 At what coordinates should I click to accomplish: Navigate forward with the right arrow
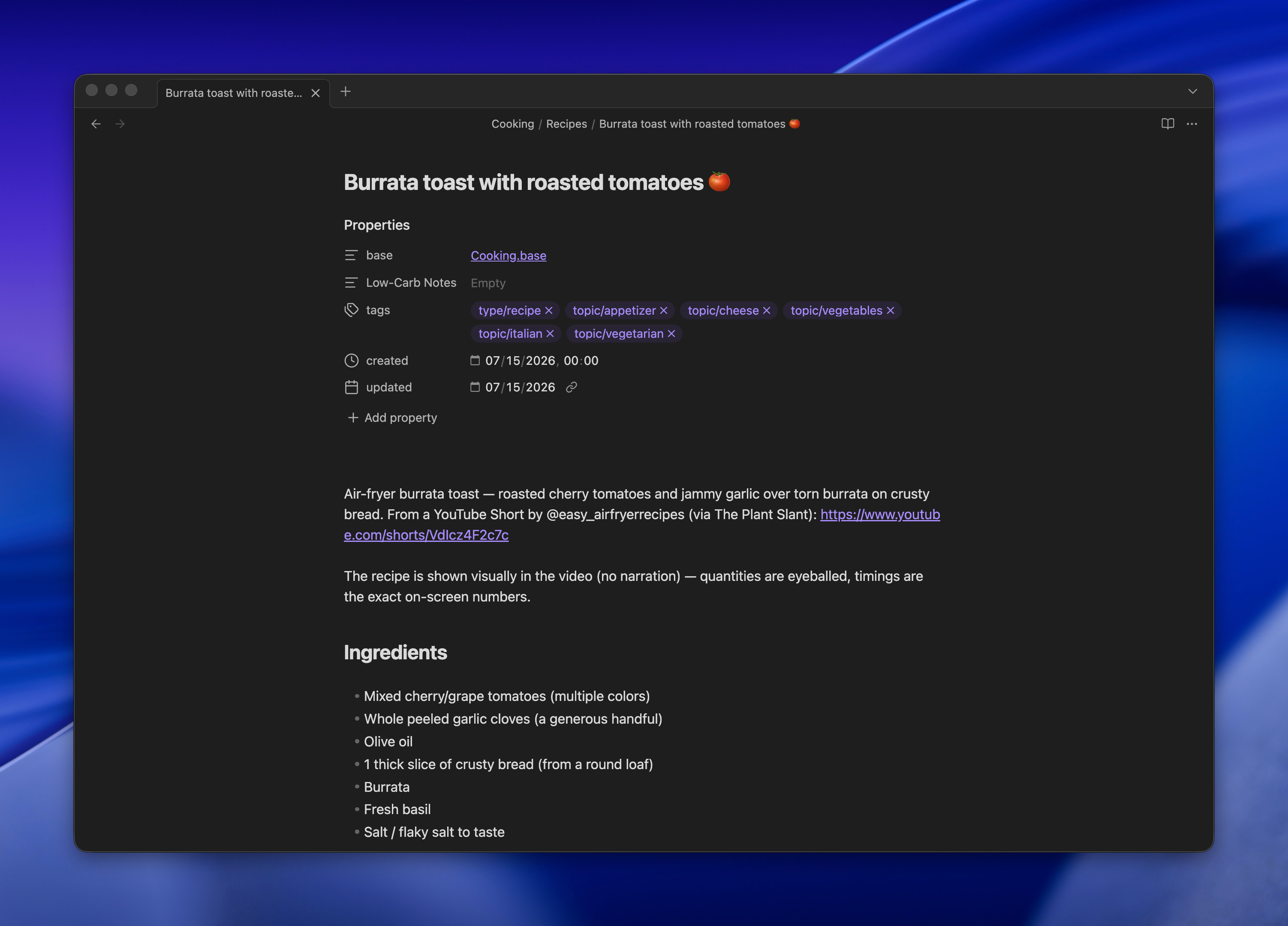120,124
